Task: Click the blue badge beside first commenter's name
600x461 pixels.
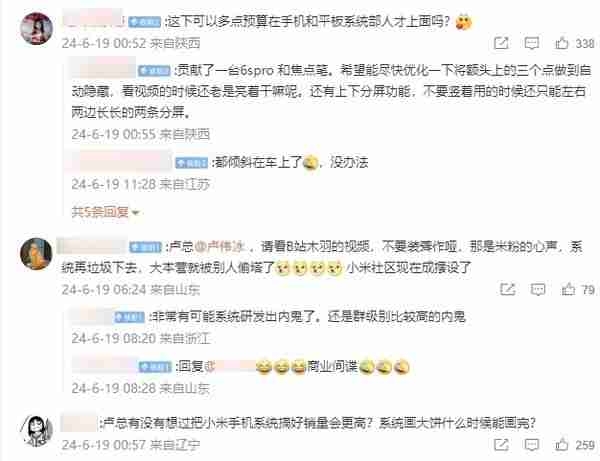Action: pyautogui.click(x=144, y=22)
